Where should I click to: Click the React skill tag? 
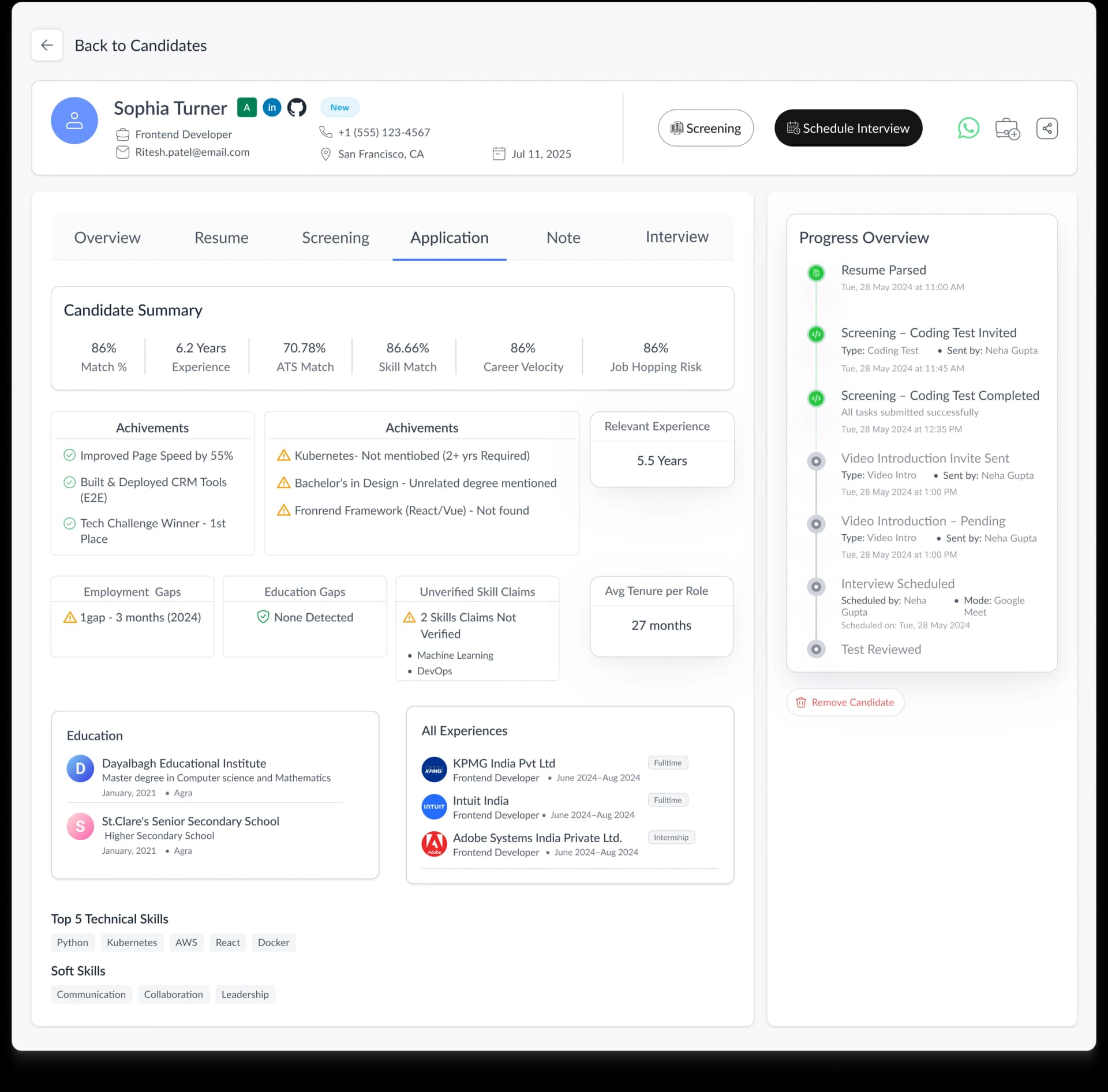pos(227,942)
